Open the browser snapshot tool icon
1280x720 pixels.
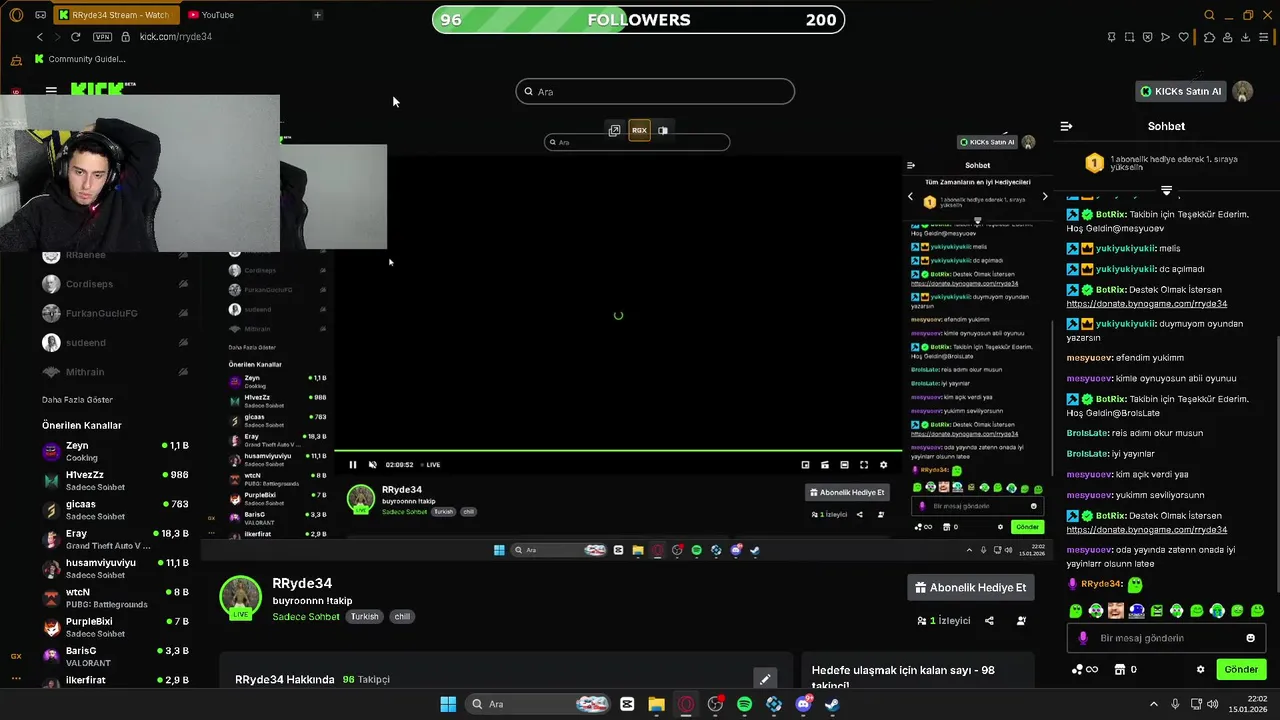[x=1130, y=37]
